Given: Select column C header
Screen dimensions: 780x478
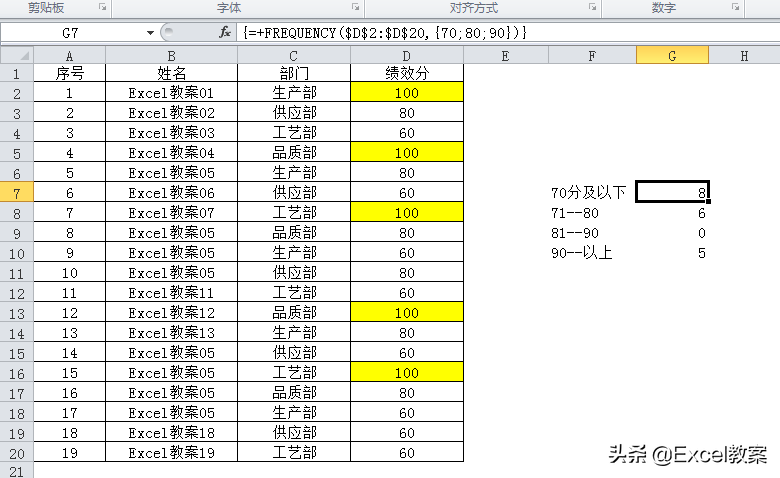Looking at the screenshot, I should pyautogui.click(x=294, y=55).
